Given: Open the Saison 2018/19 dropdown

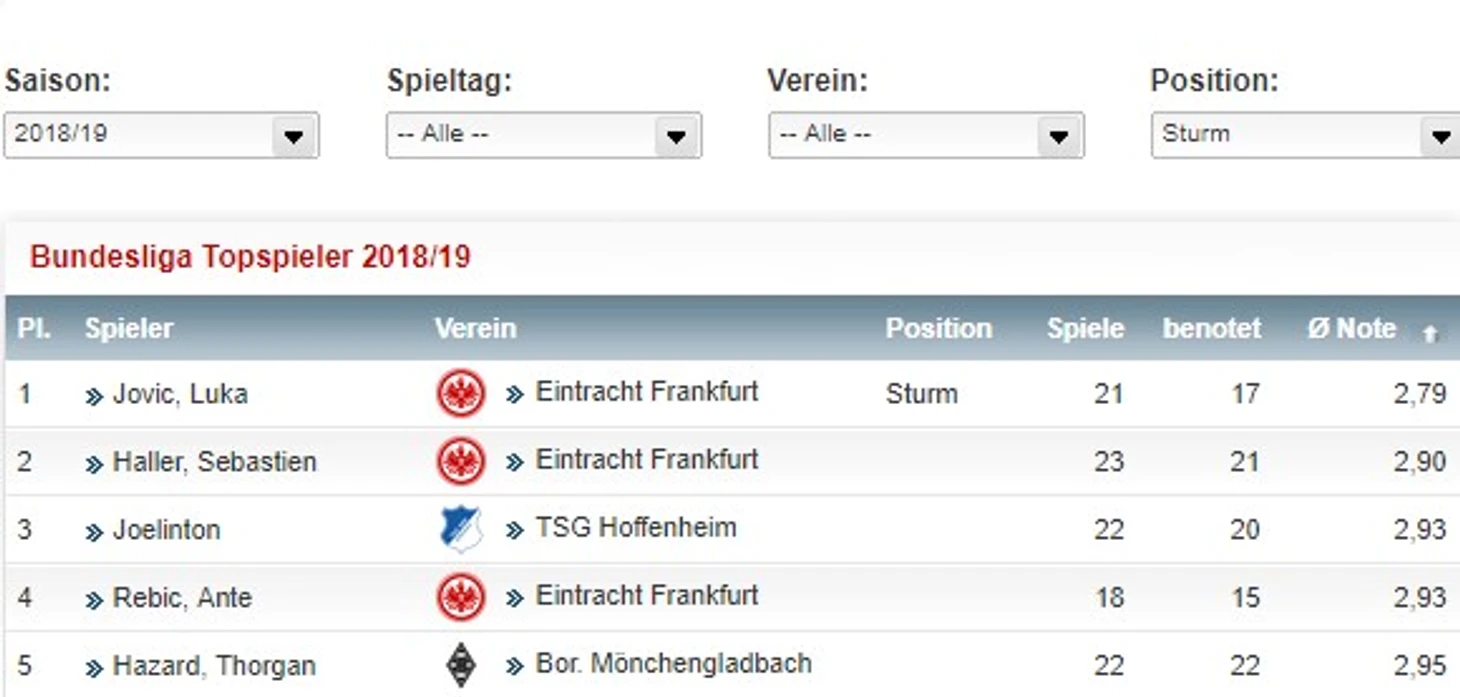Looking at the screenshot, I should click(161, 135).
